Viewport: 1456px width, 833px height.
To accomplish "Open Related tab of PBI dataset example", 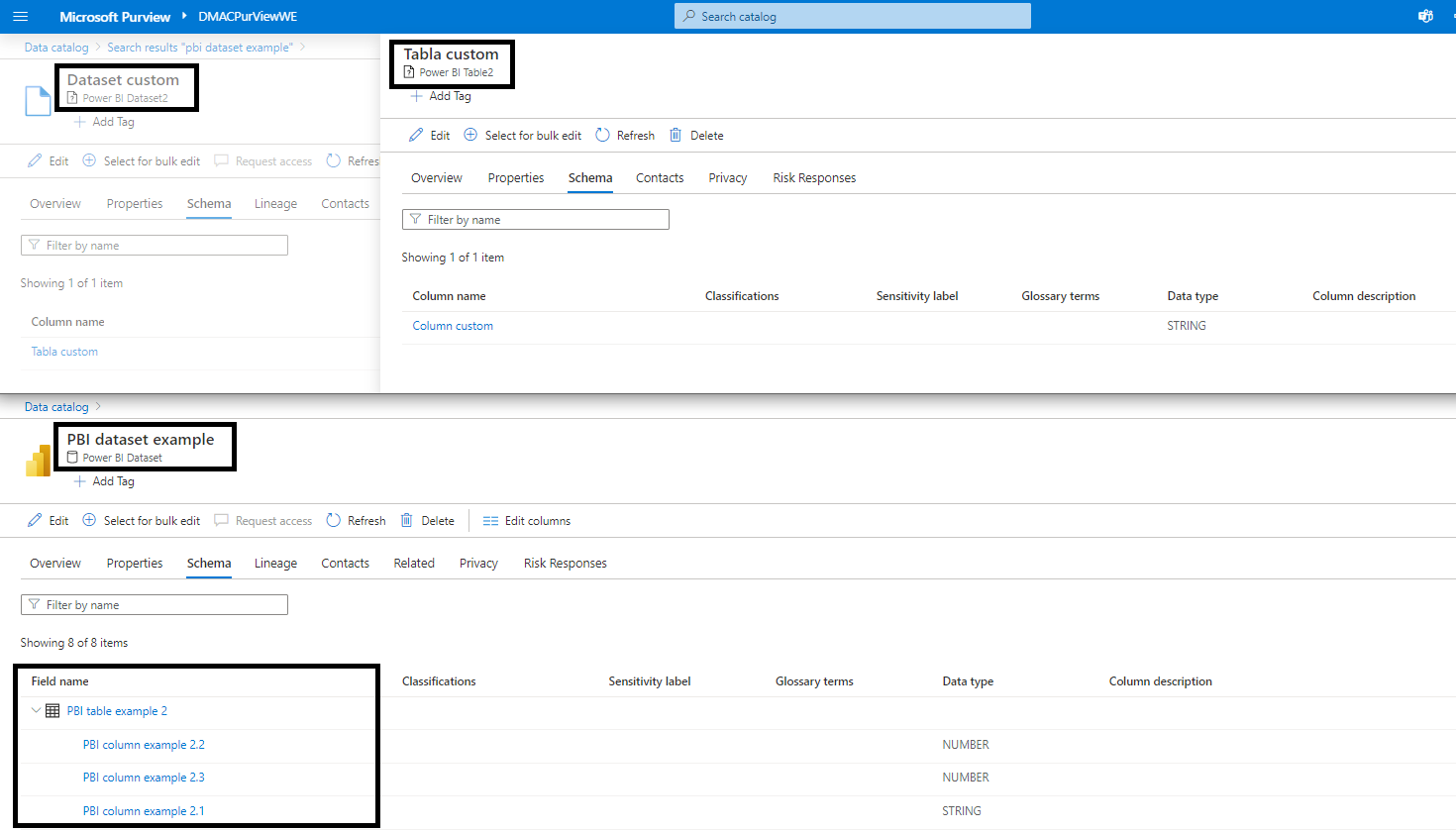I will coord(414,564).
